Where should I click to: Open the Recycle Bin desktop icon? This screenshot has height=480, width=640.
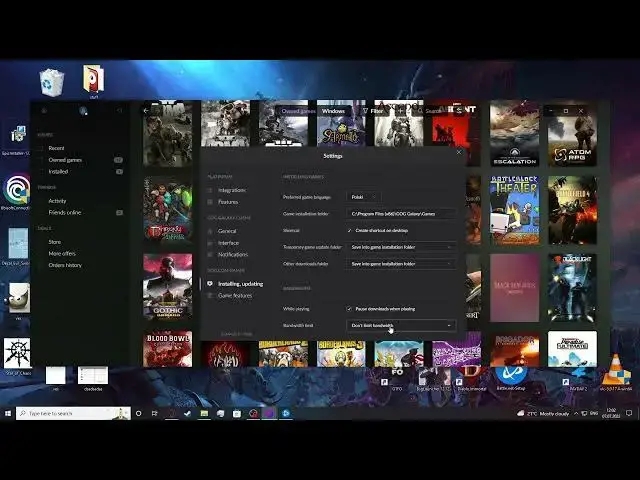coord(52,83)
